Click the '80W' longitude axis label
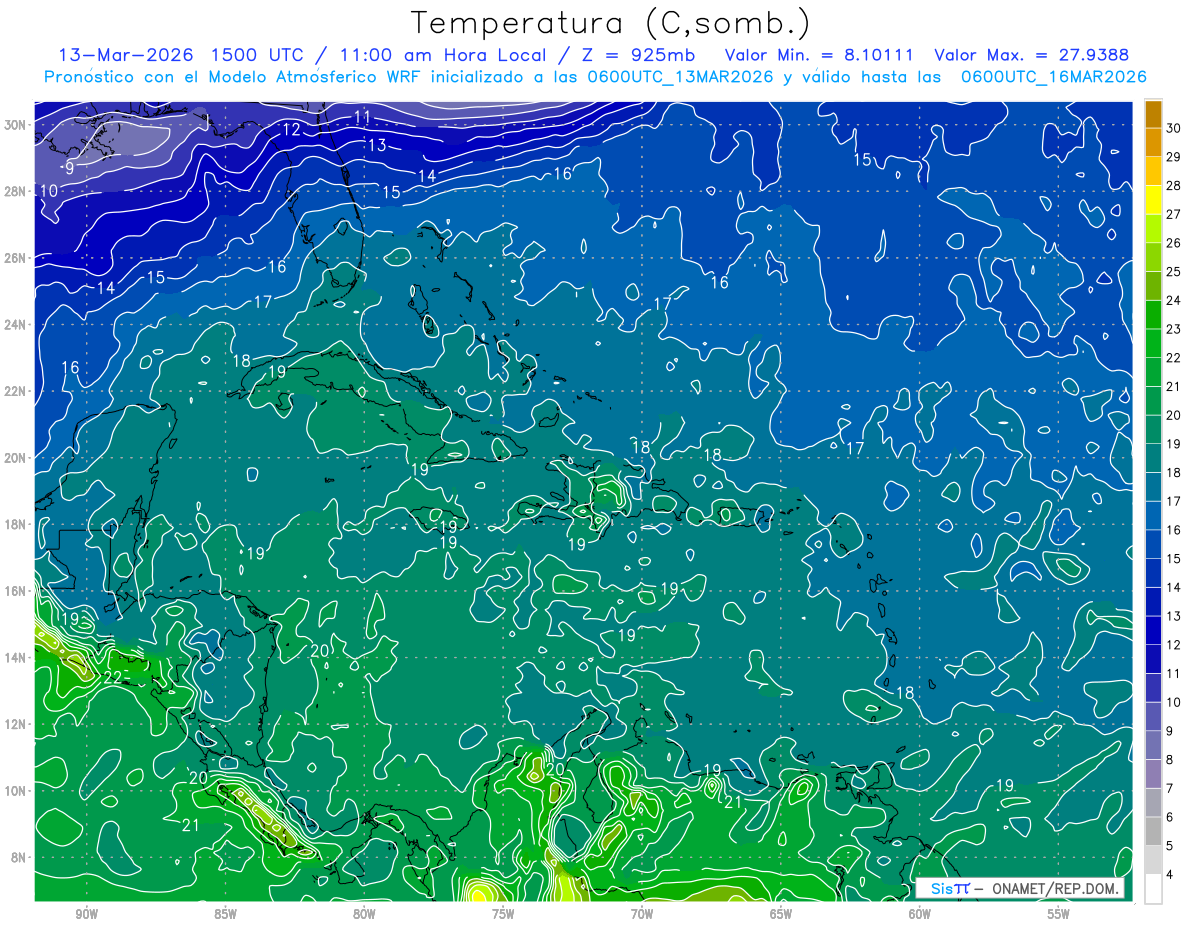Screen dimensions: 1200x927 coord(364,914)
